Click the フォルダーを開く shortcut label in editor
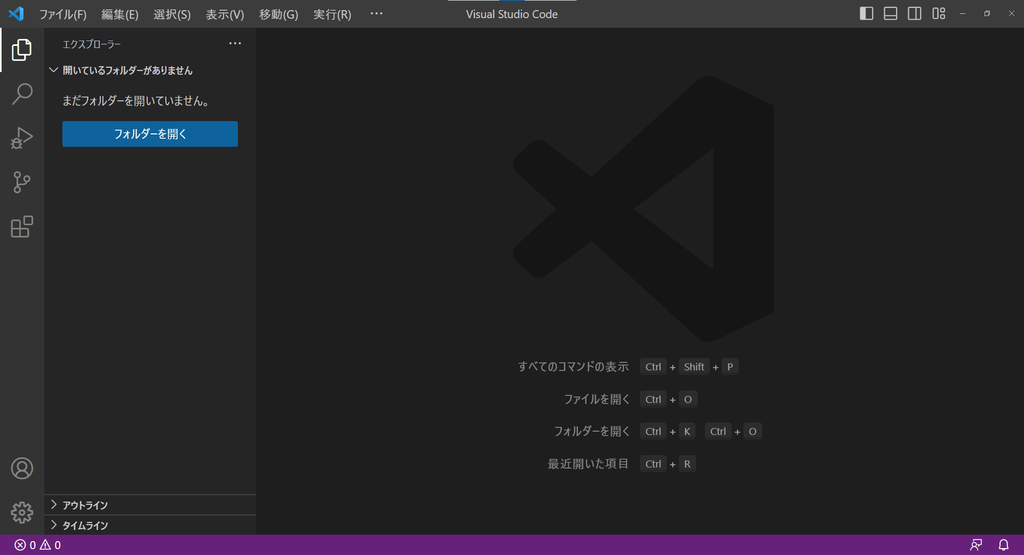The image size is (1024, 555). 592,432
